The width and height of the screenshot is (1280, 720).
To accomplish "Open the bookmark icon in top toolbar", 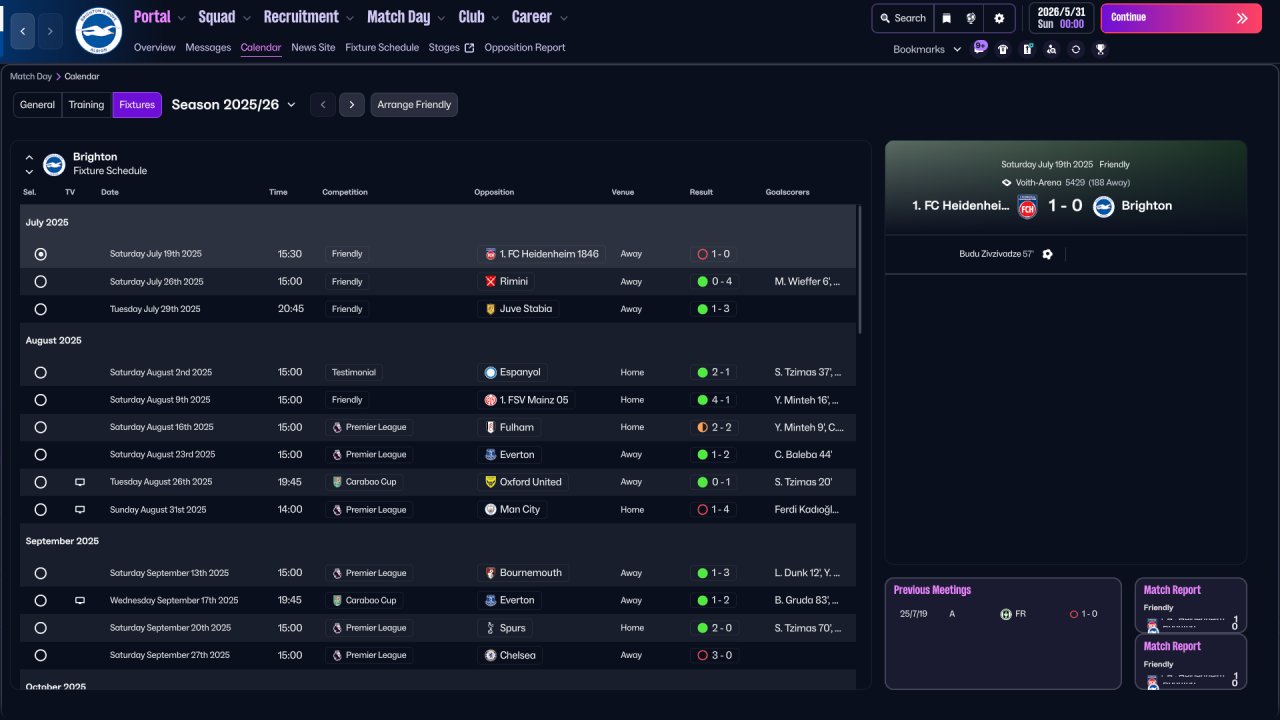I will coord(946,18).
